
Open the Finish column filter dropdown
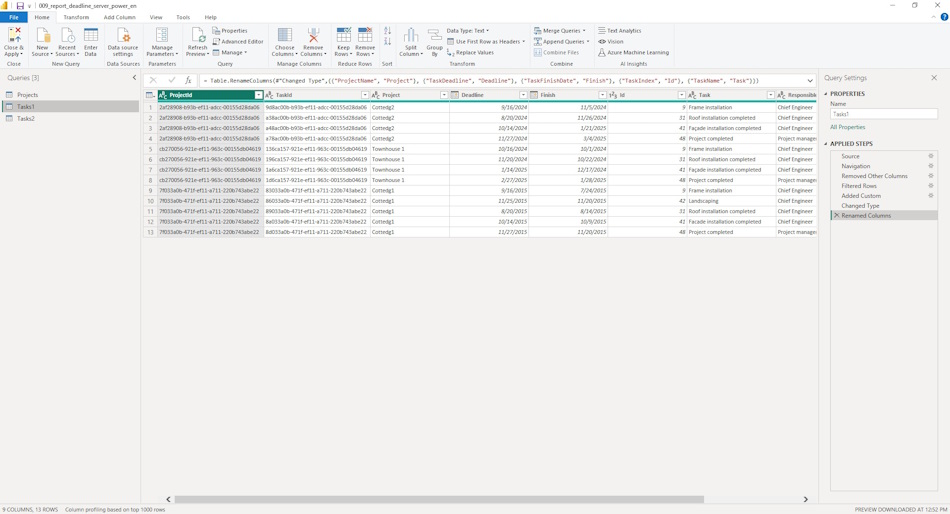[602, 95]
